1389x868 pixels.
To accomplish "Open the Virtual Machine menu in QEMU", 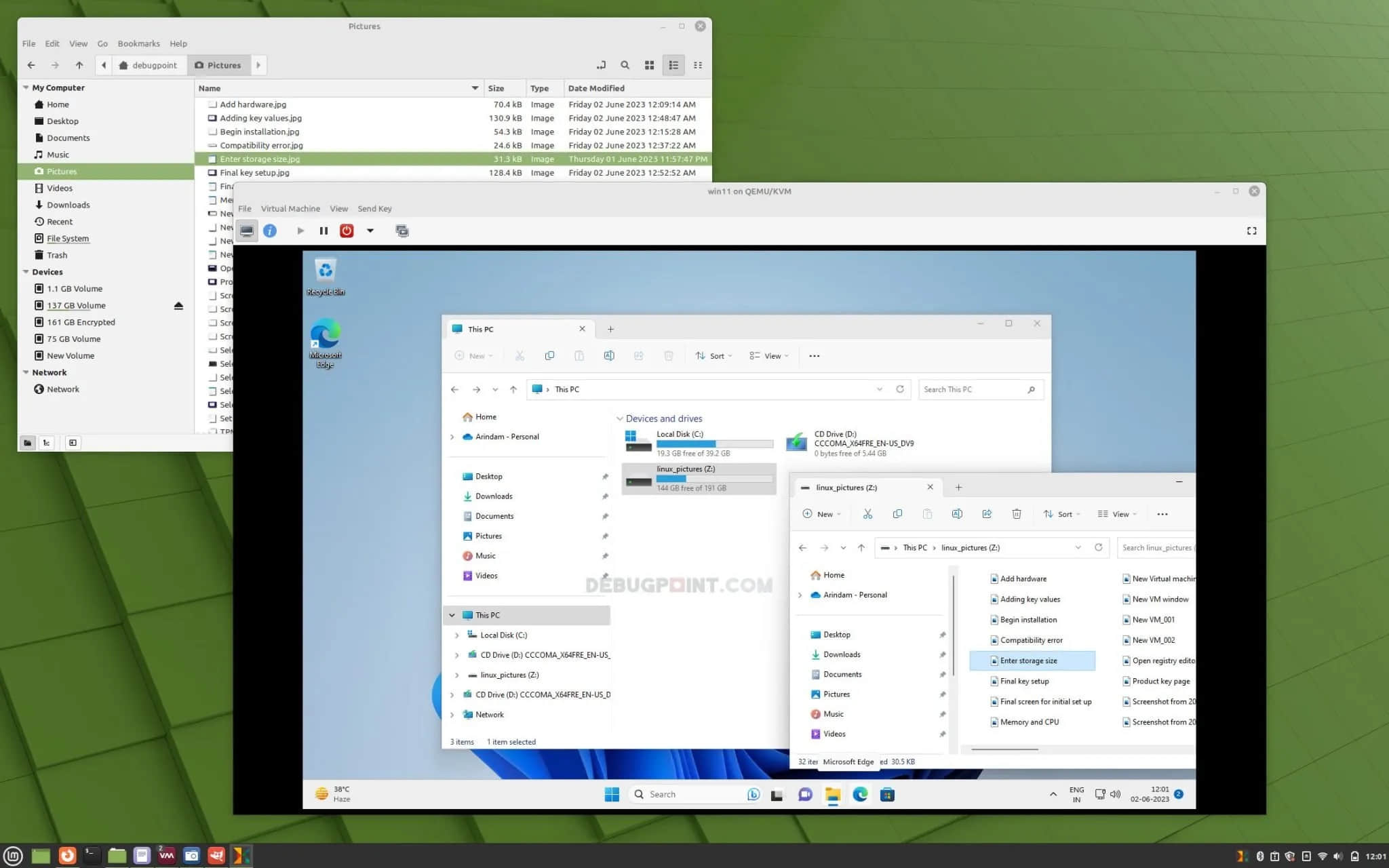I will click(289, 208).
